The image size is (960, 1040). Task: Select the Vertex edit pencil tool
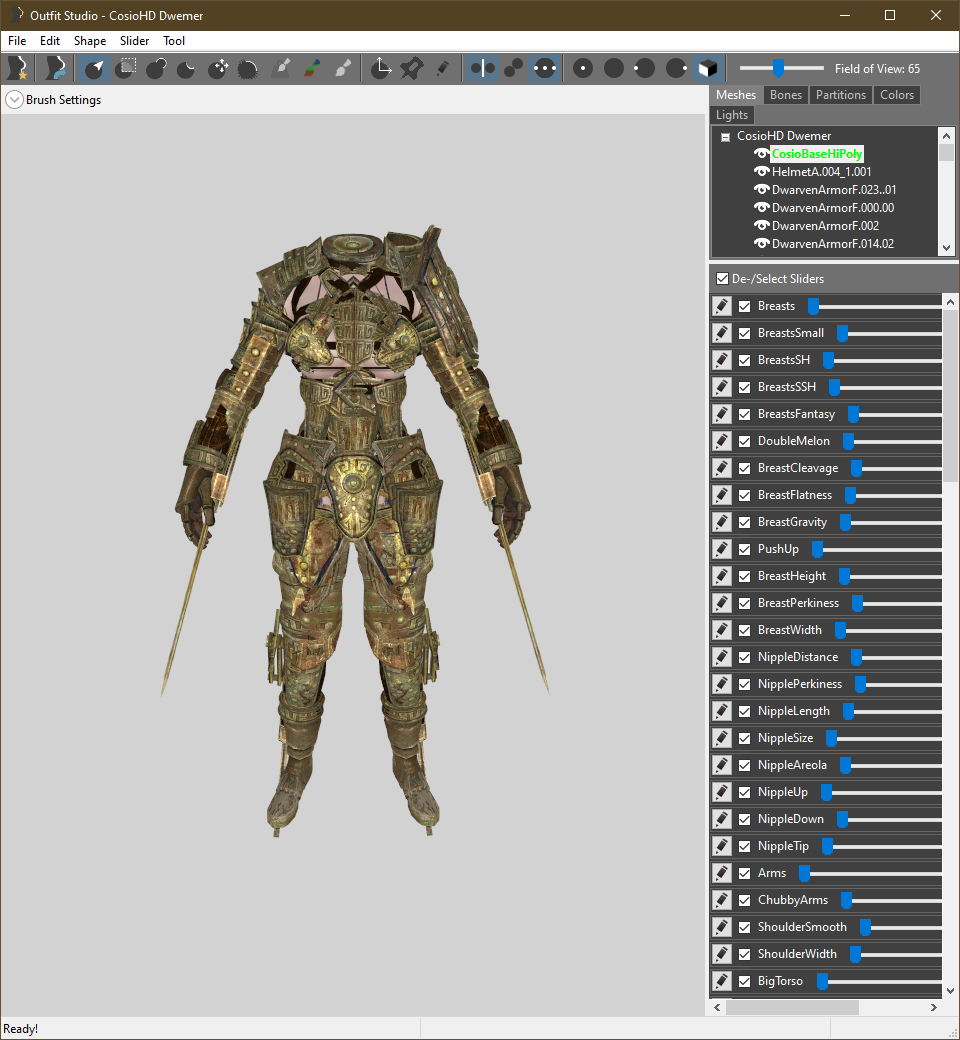(443, 68)
